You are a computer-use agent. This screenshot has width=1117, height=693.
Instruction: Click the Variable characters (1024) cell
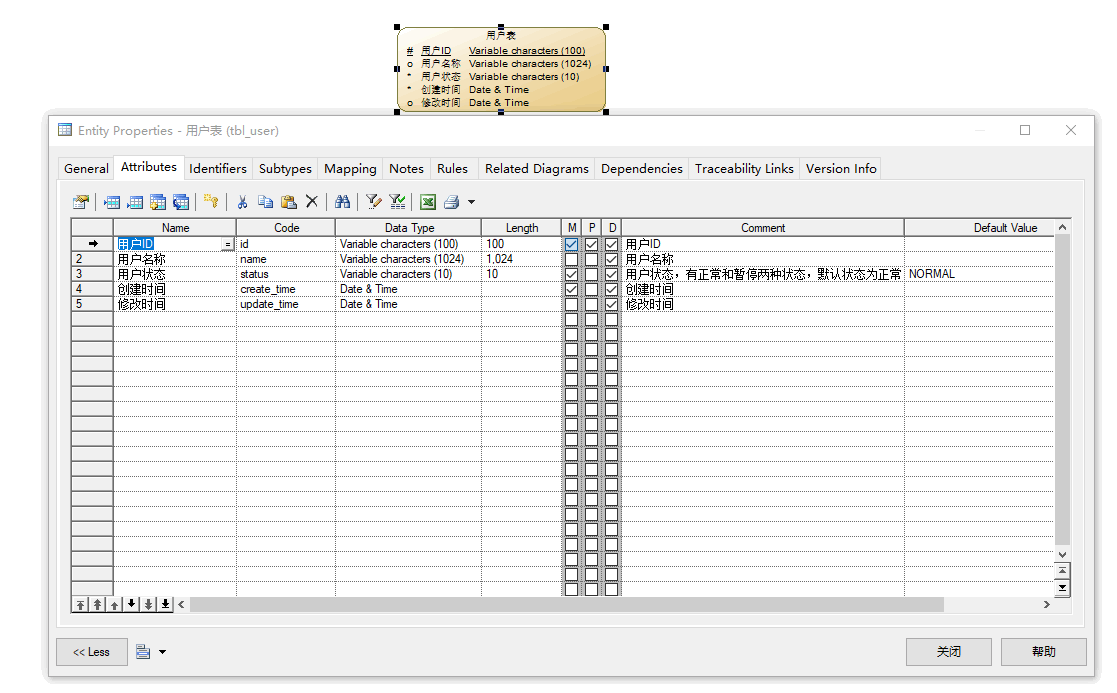[x=408, y=259]
